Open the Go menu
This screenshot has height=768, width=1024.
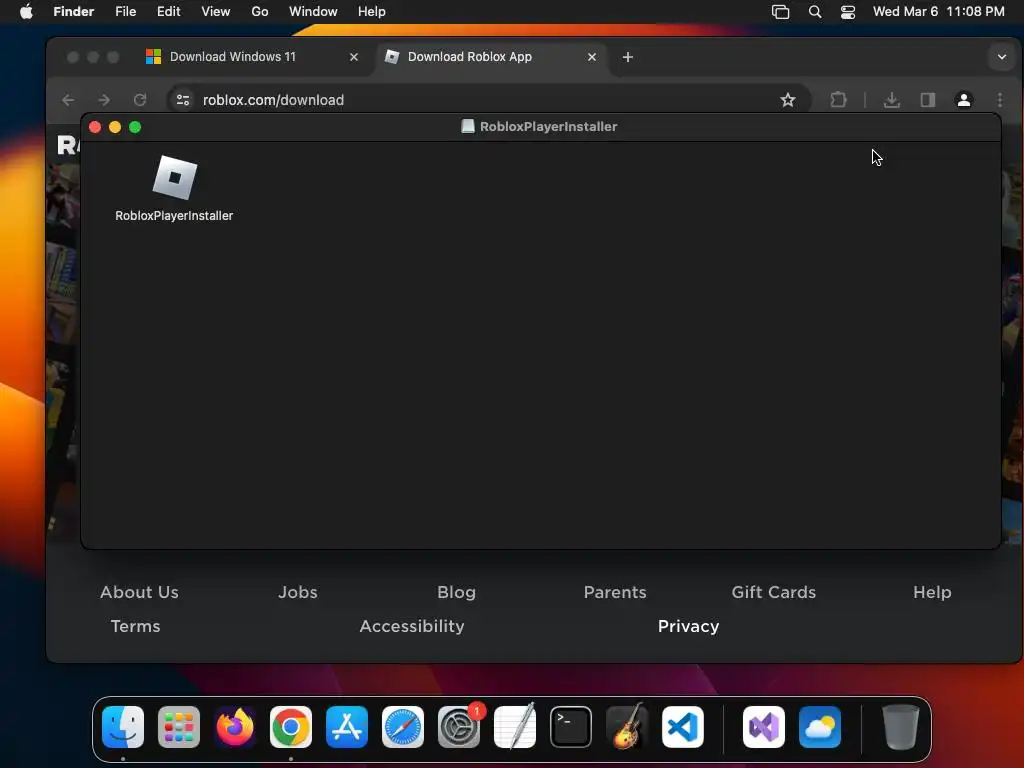click(x=260, y=11)
